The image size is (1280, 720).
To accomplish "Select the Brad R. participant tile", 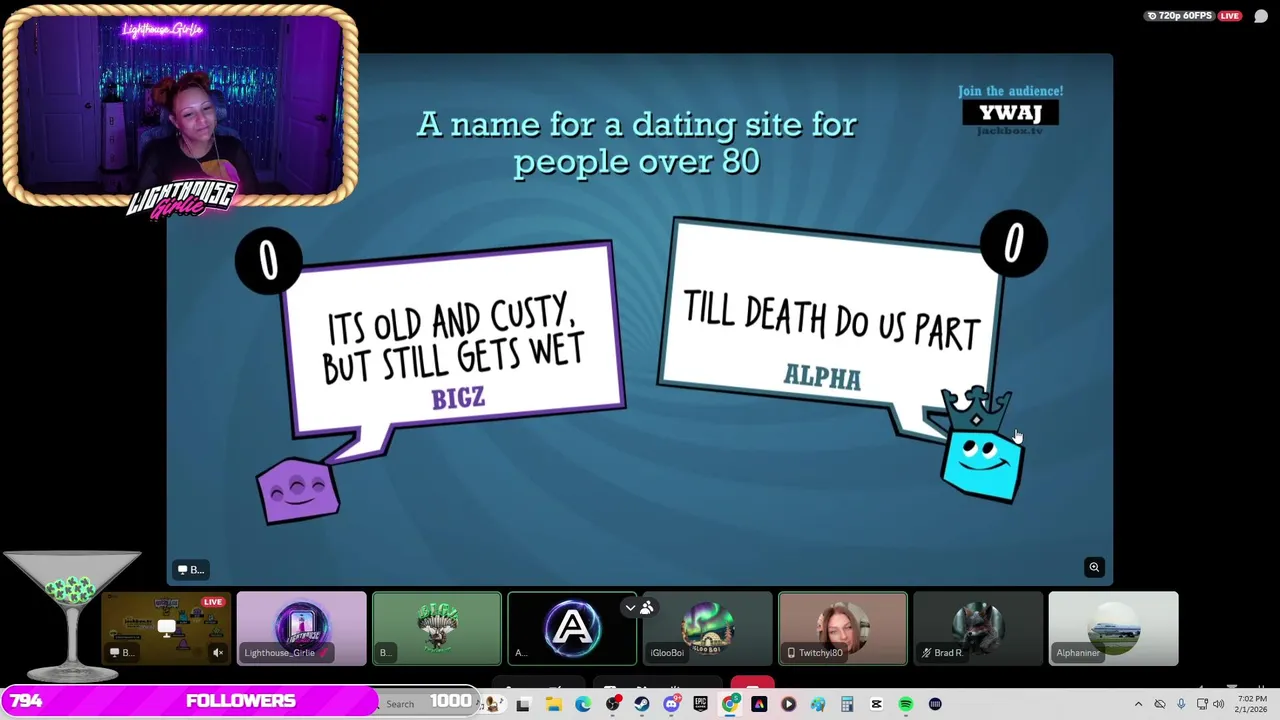I will 978,628.
